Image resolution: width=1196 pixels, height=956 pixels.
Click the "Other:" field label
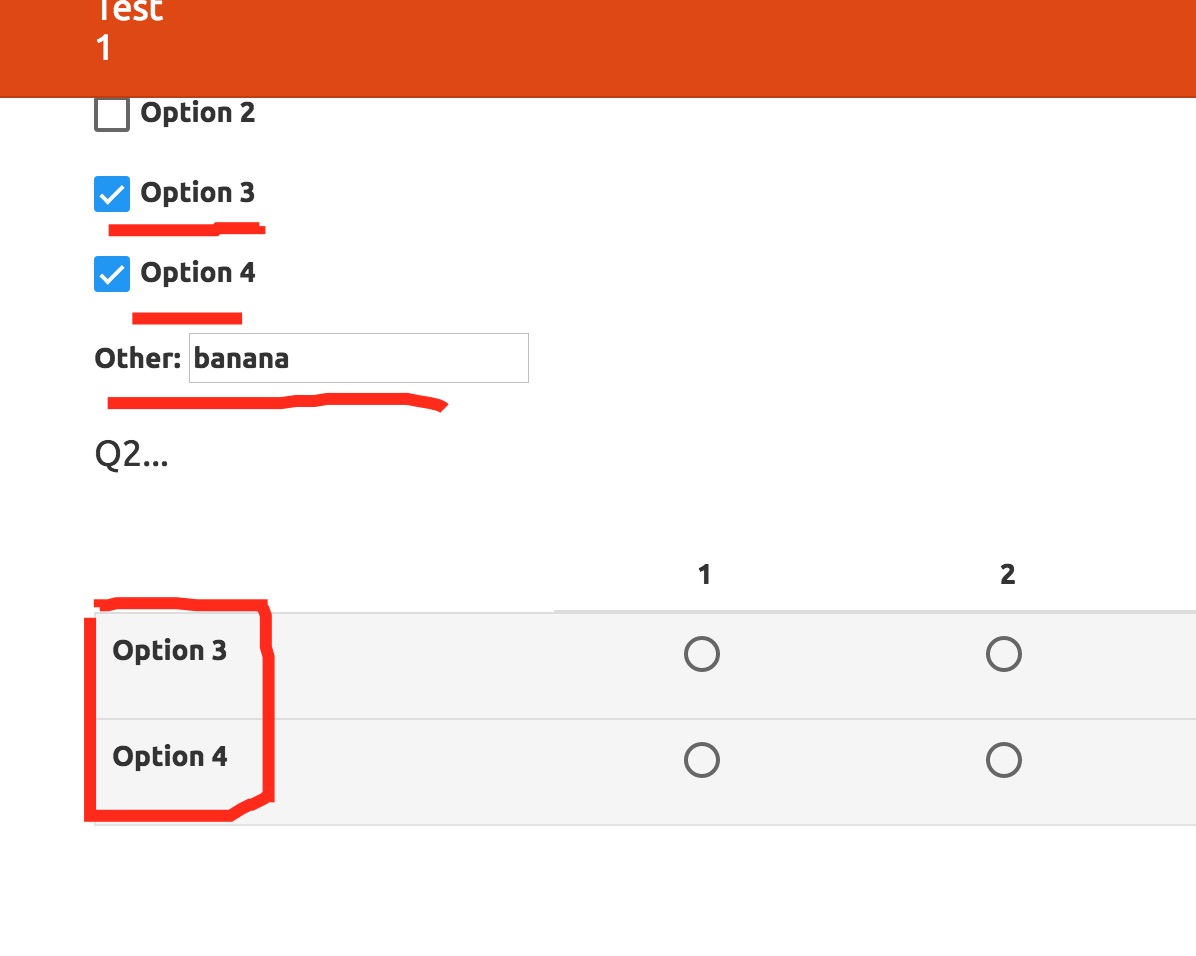tap(137, 359)
